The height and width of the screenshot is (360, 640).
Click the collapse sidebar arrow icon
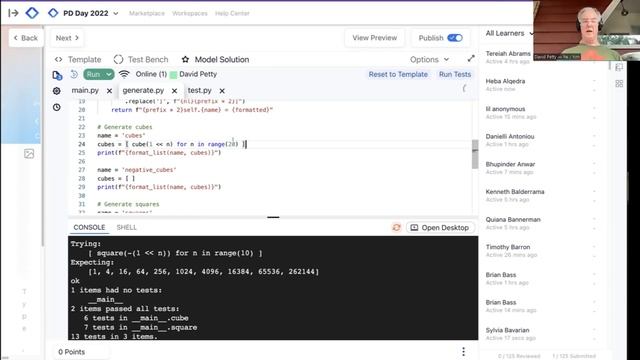point(13,13)
